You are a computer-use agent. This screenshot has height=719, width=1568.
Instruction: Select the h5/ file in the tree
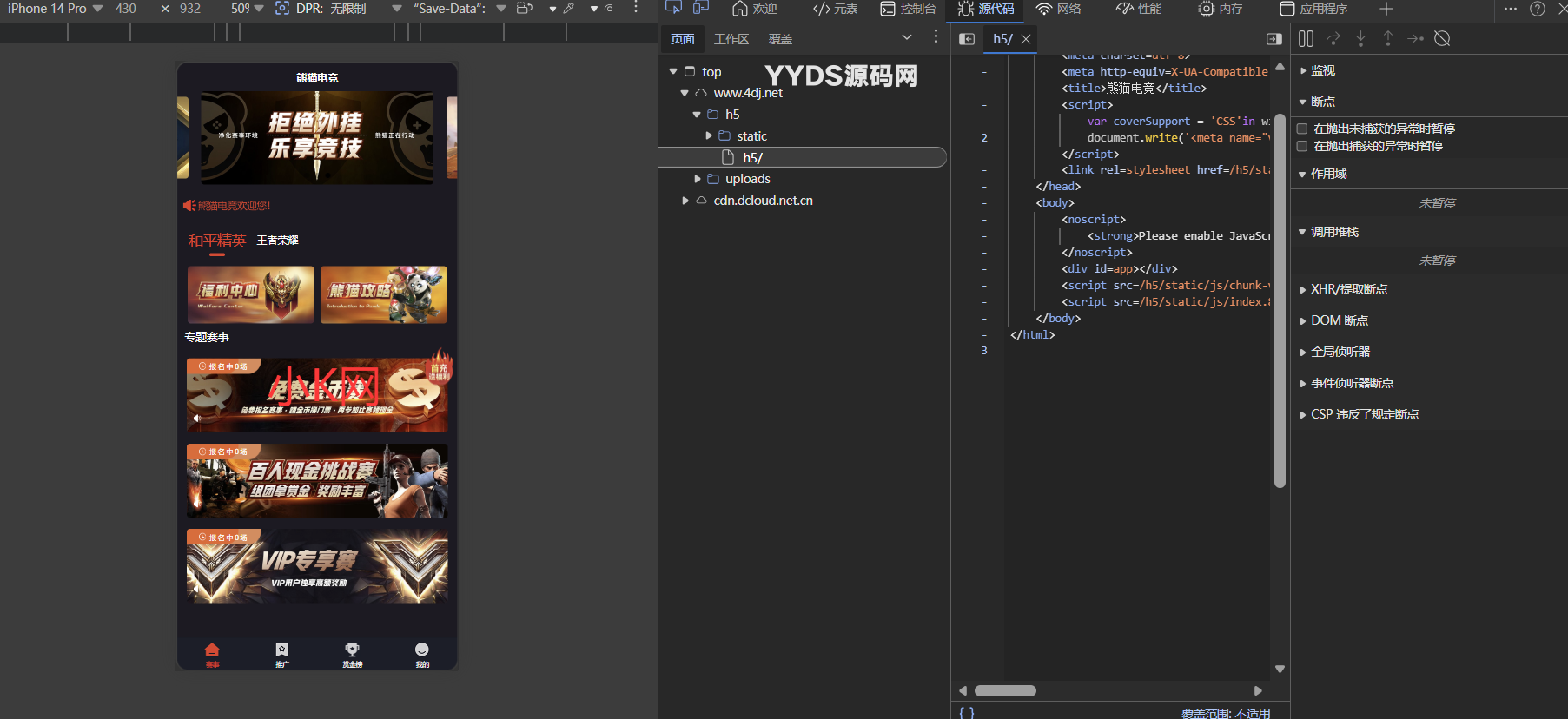pyautogui.click(x=803, y=157)
